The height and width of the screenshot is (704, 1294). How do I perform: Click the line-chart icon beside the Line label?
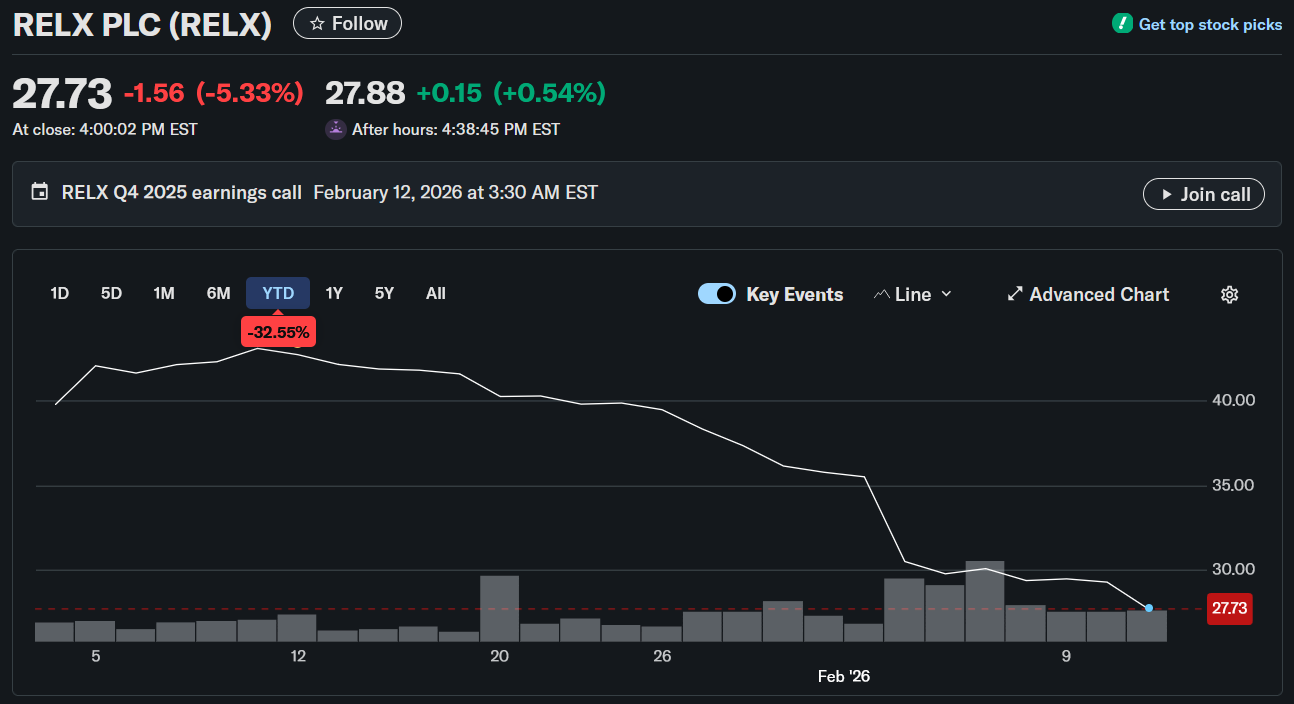883,293
